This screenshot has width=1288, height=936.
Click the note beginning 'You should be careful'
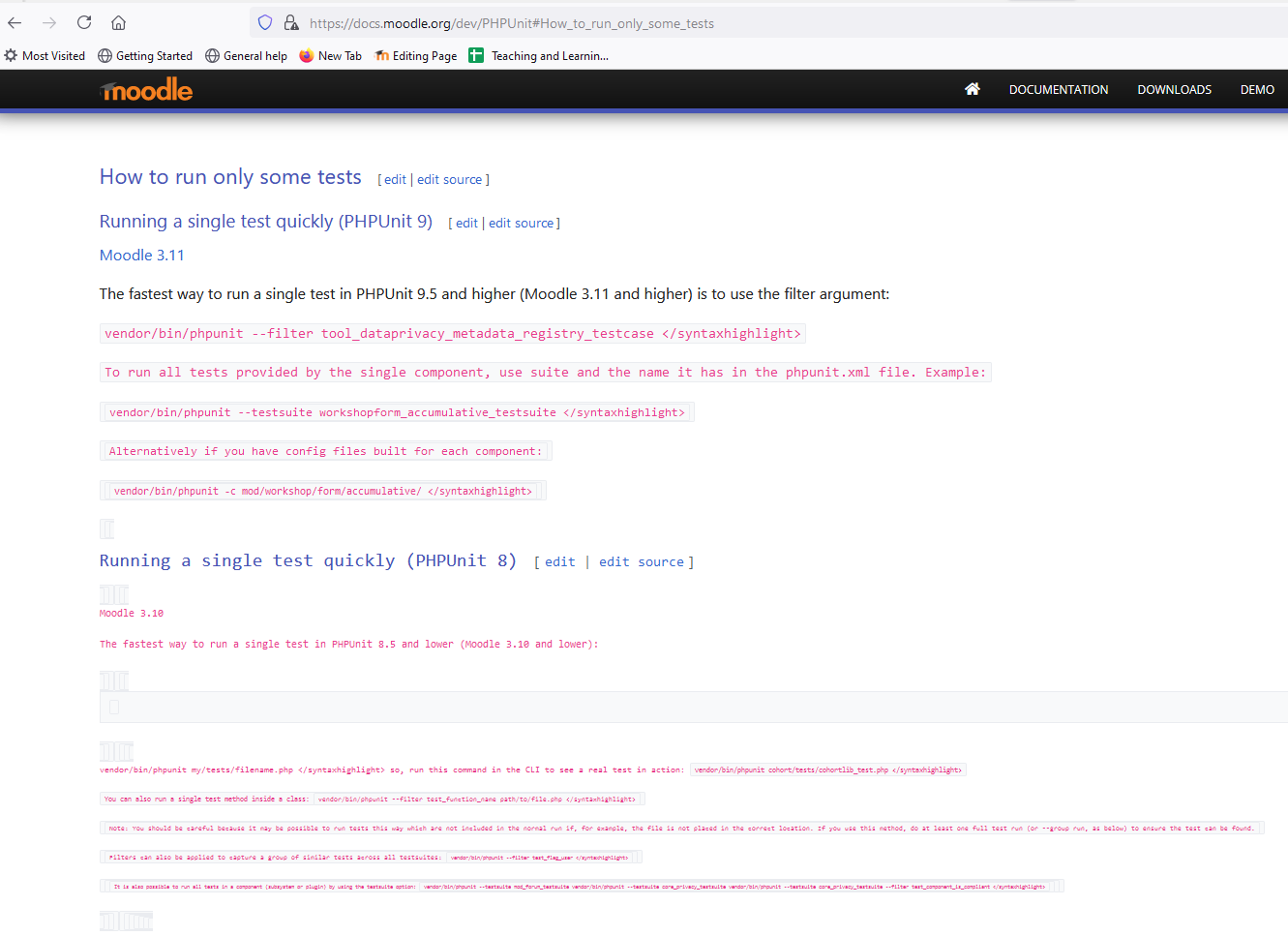(681, 828)
